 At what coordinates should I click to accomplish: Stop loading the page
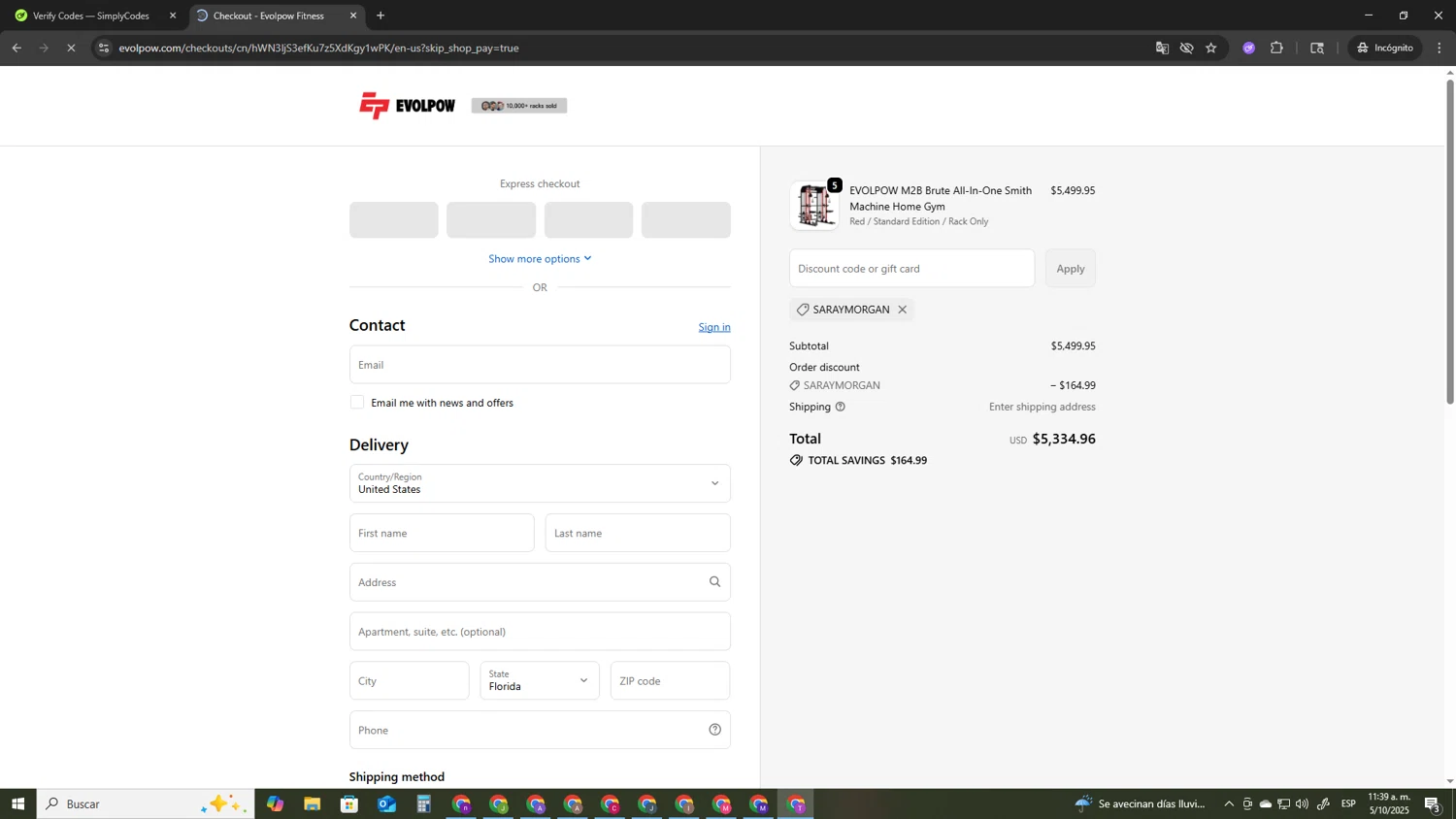pyautogui.click(x=71, y=48)
